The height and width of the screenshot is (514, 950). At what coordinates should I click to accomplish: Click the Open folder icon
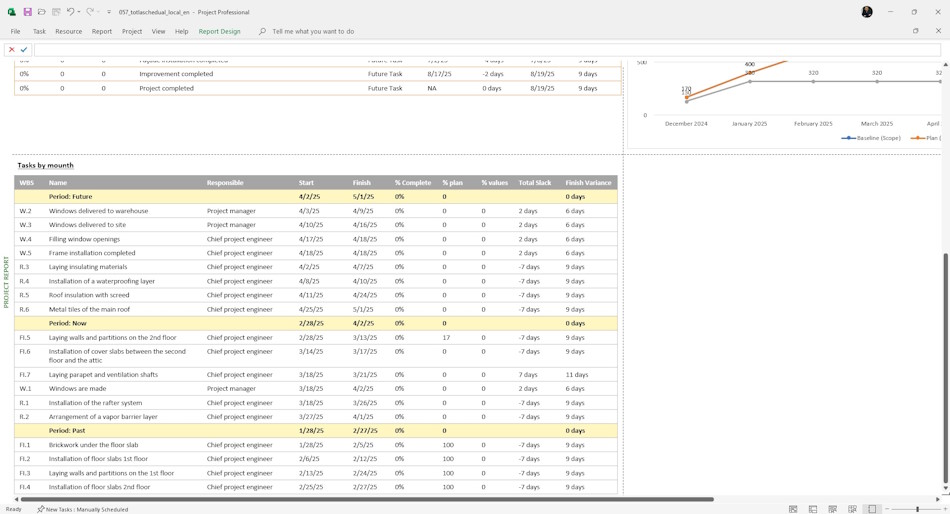point(42,12)
